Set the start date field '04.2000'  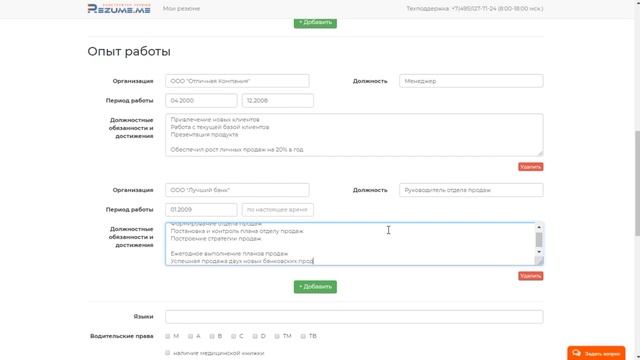201,100
